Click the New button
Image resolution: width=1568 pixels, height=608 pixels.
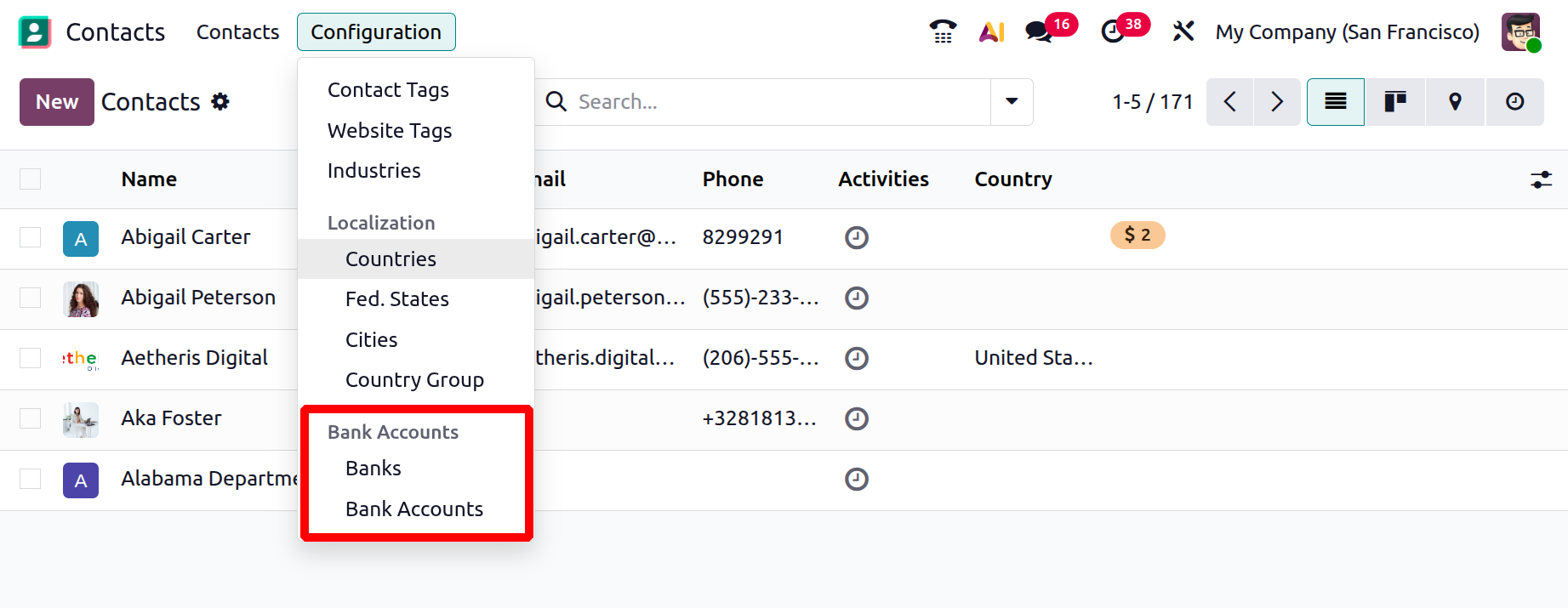tap(57, 102)
